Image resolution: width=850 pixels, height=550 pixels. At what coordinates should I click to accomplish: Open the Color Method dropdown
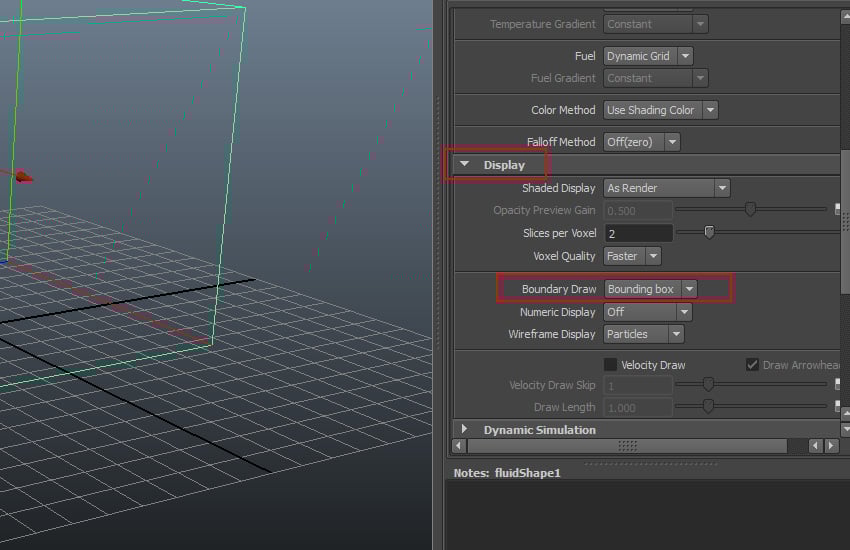click(x=660, y=110)
